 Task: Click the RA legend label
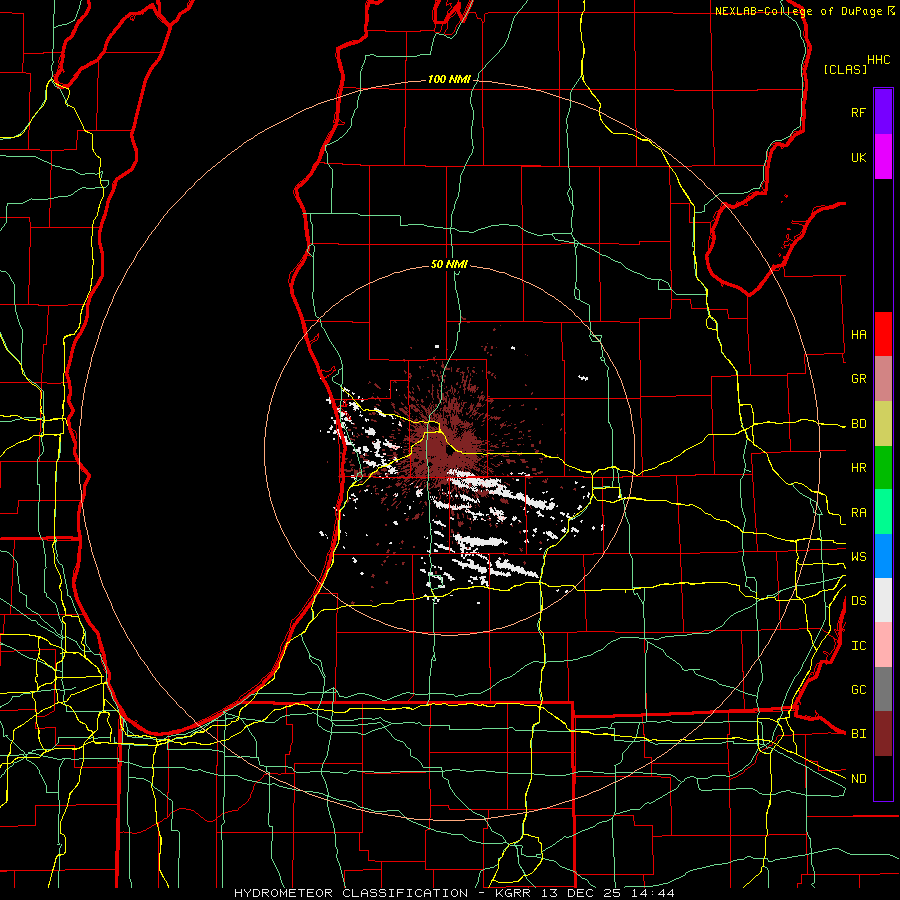coord(858,513)
